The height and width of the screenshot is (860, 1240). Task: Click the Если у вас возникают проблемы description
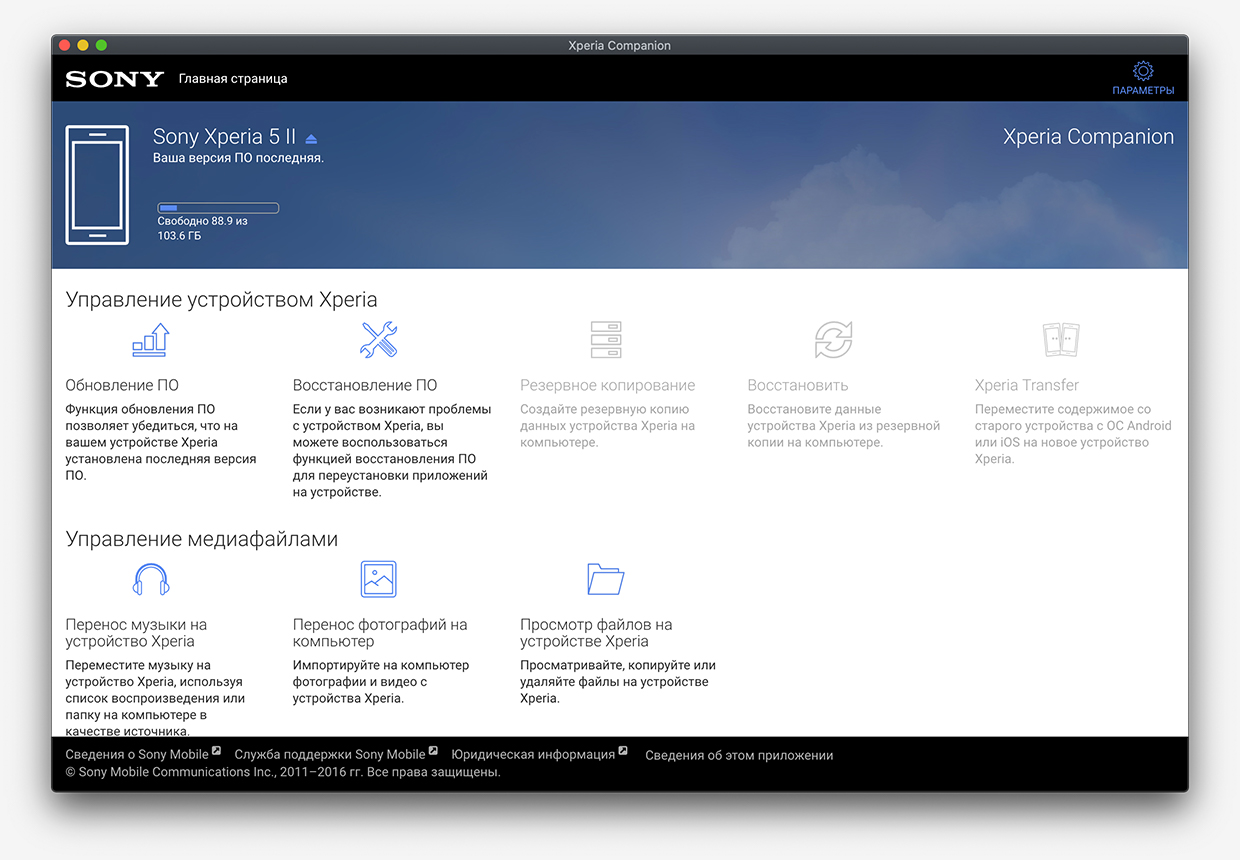point(392,450)
